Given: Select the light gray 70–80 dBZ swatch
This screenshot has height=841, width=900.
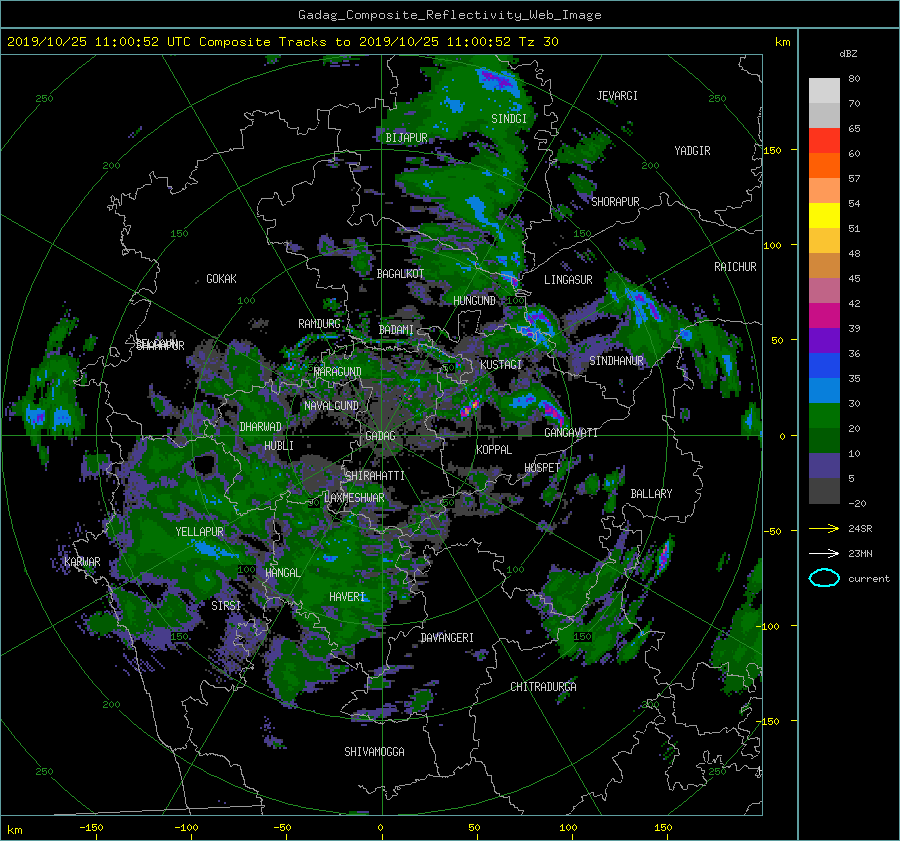Looking at the screenshot, I should point(824,91).
